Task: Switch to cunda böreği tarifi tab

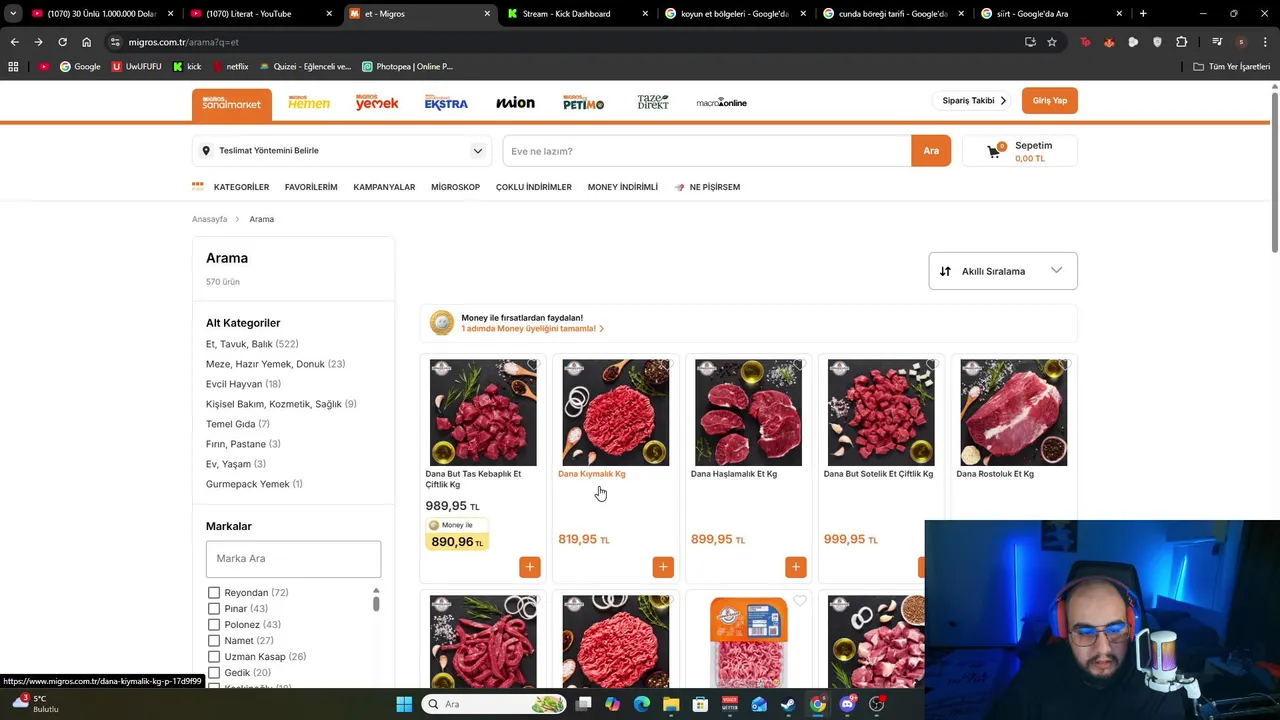Action: (x=893, y=13)
